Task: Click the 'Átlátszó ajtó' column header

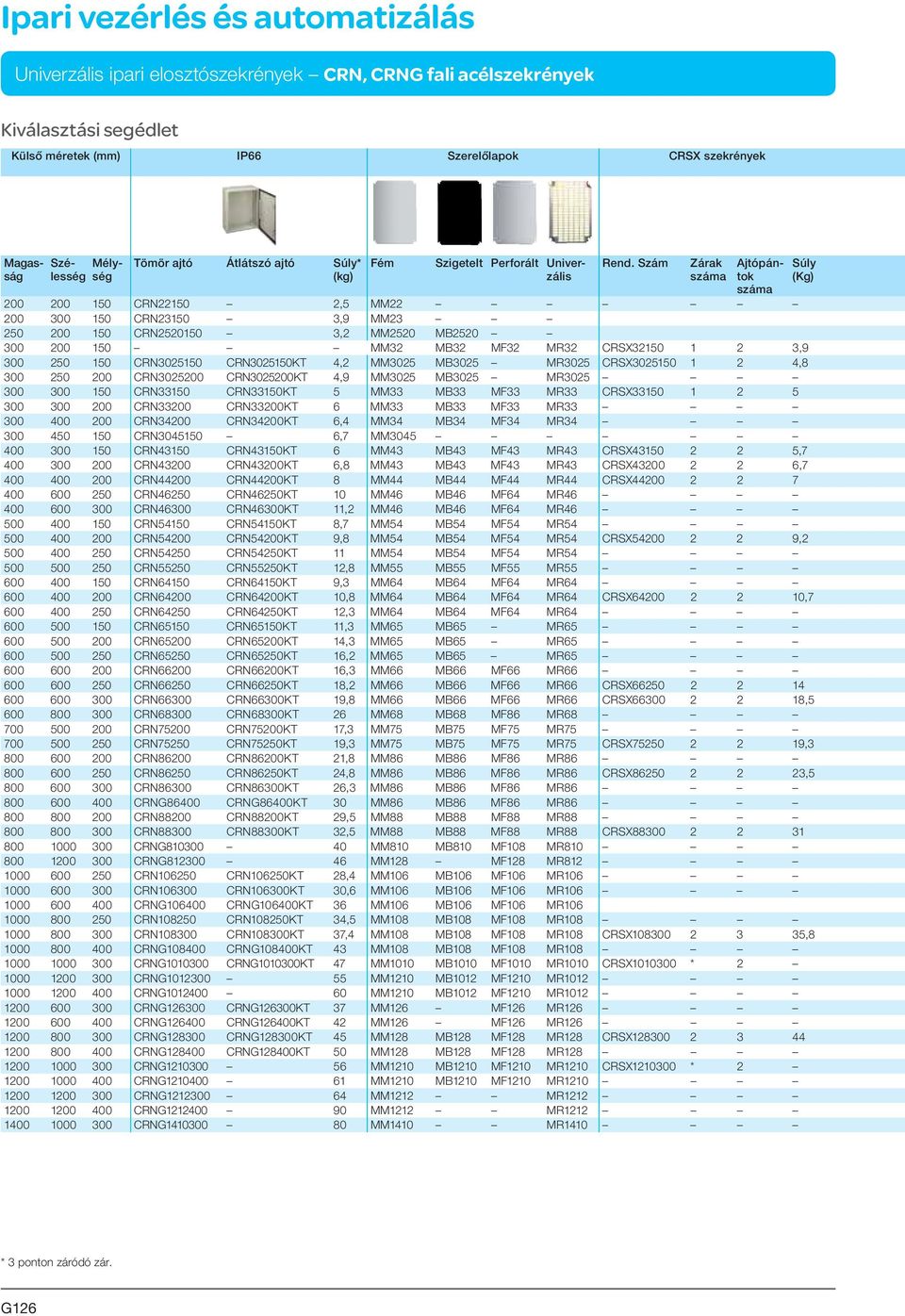Action: point(260,263)
